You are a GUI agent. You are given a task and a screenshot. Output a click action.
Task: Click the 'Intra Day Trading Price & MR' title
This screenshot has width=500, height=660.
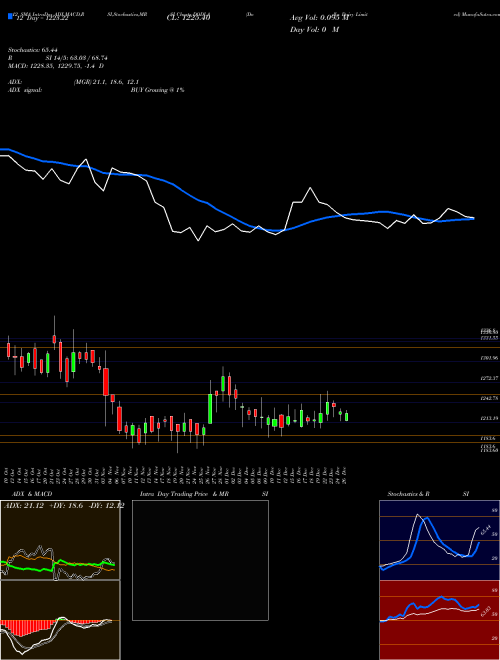tap(184, 494)
